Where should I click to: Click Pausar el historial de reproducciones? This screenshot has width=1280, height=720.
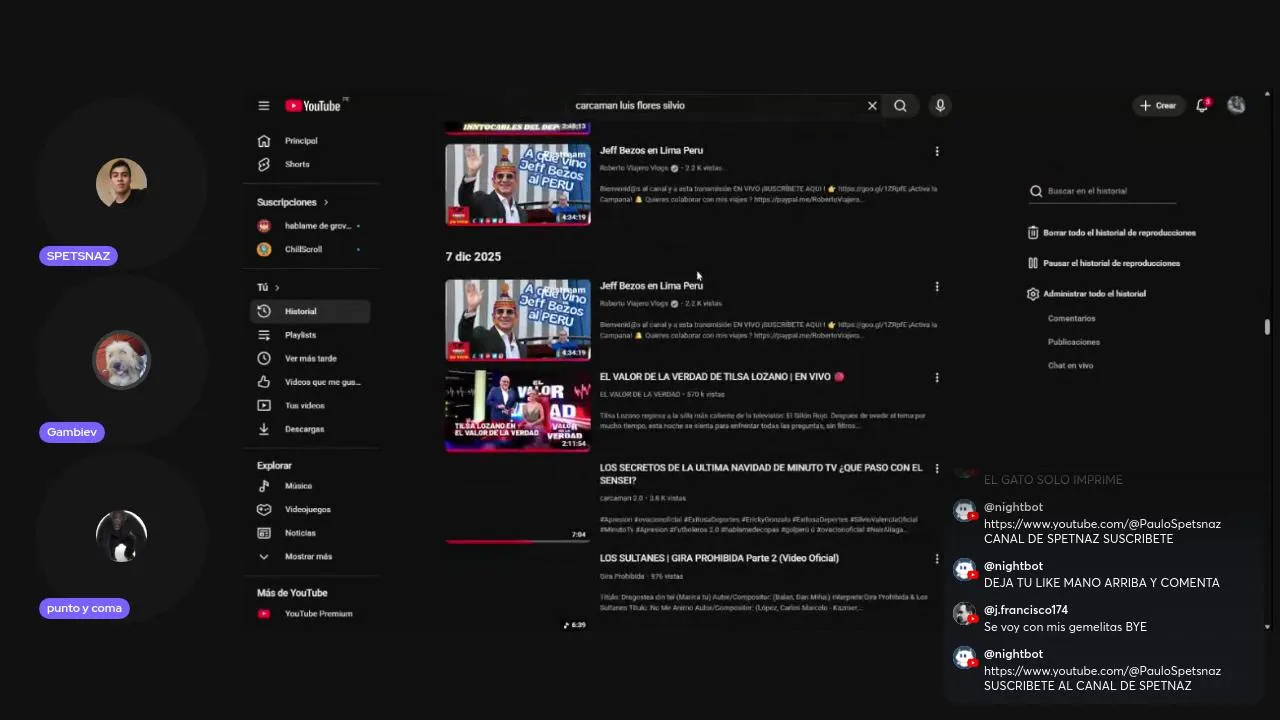click(1103, 264)
